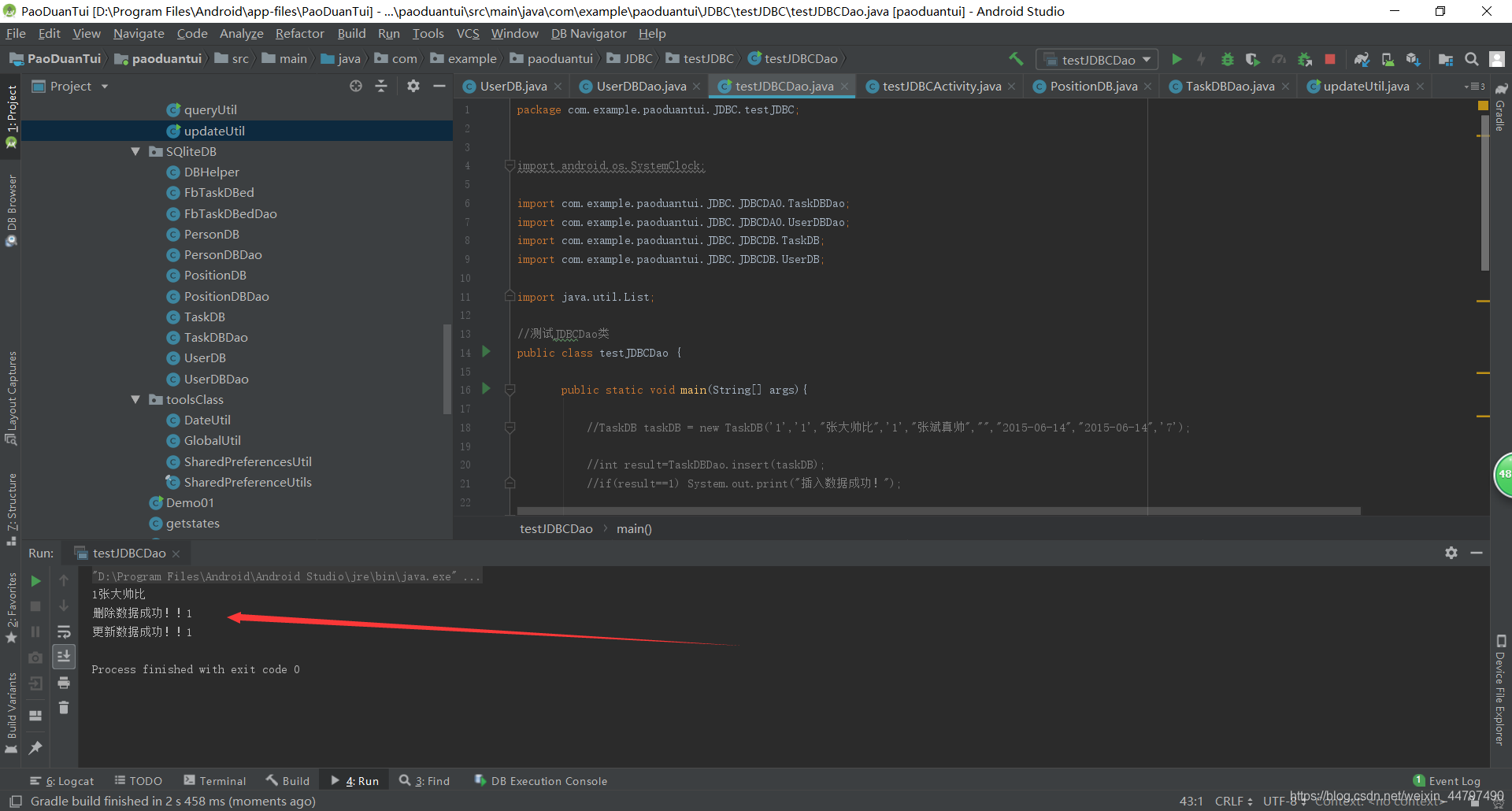The height and width of the screenshot is (811, 1512).
Task: Switch to PositionDB.java tab
Action: tap(1092, 86)
